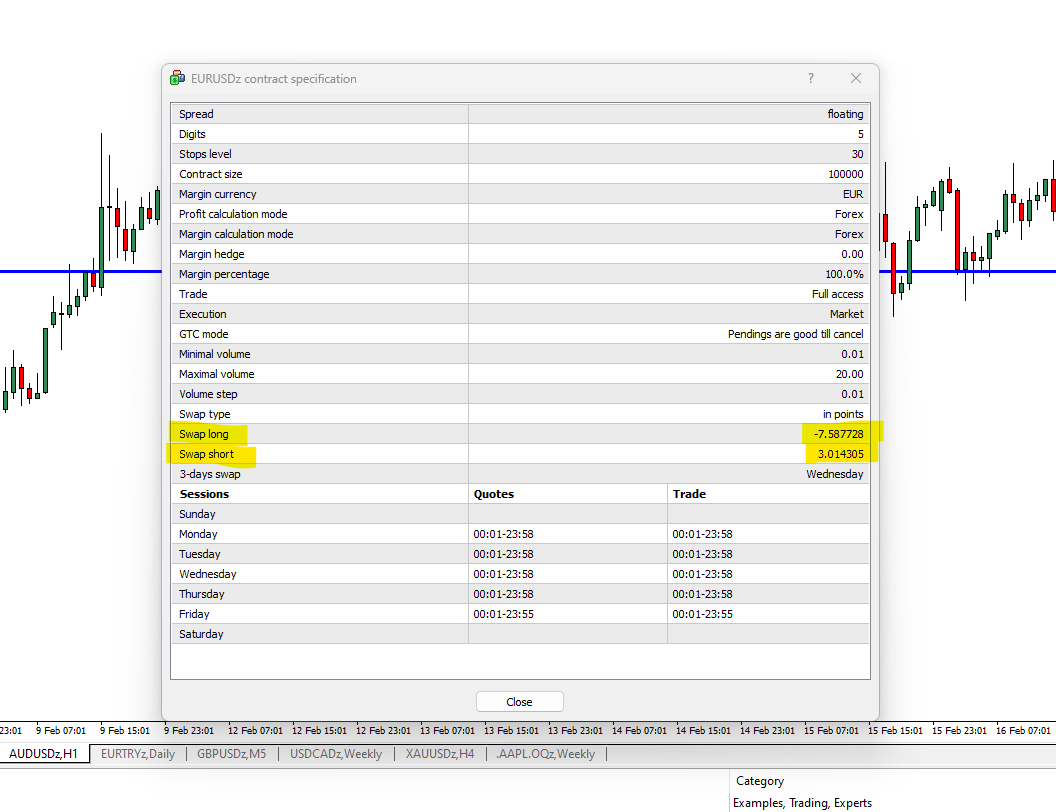Open the GBPUSDz,M5 chart tab

[x=232, y=754]
